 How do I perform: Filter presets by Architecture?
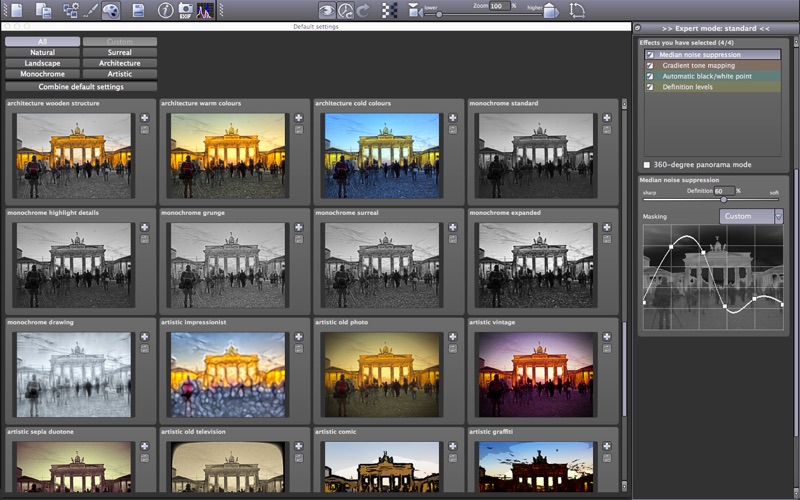120,63
